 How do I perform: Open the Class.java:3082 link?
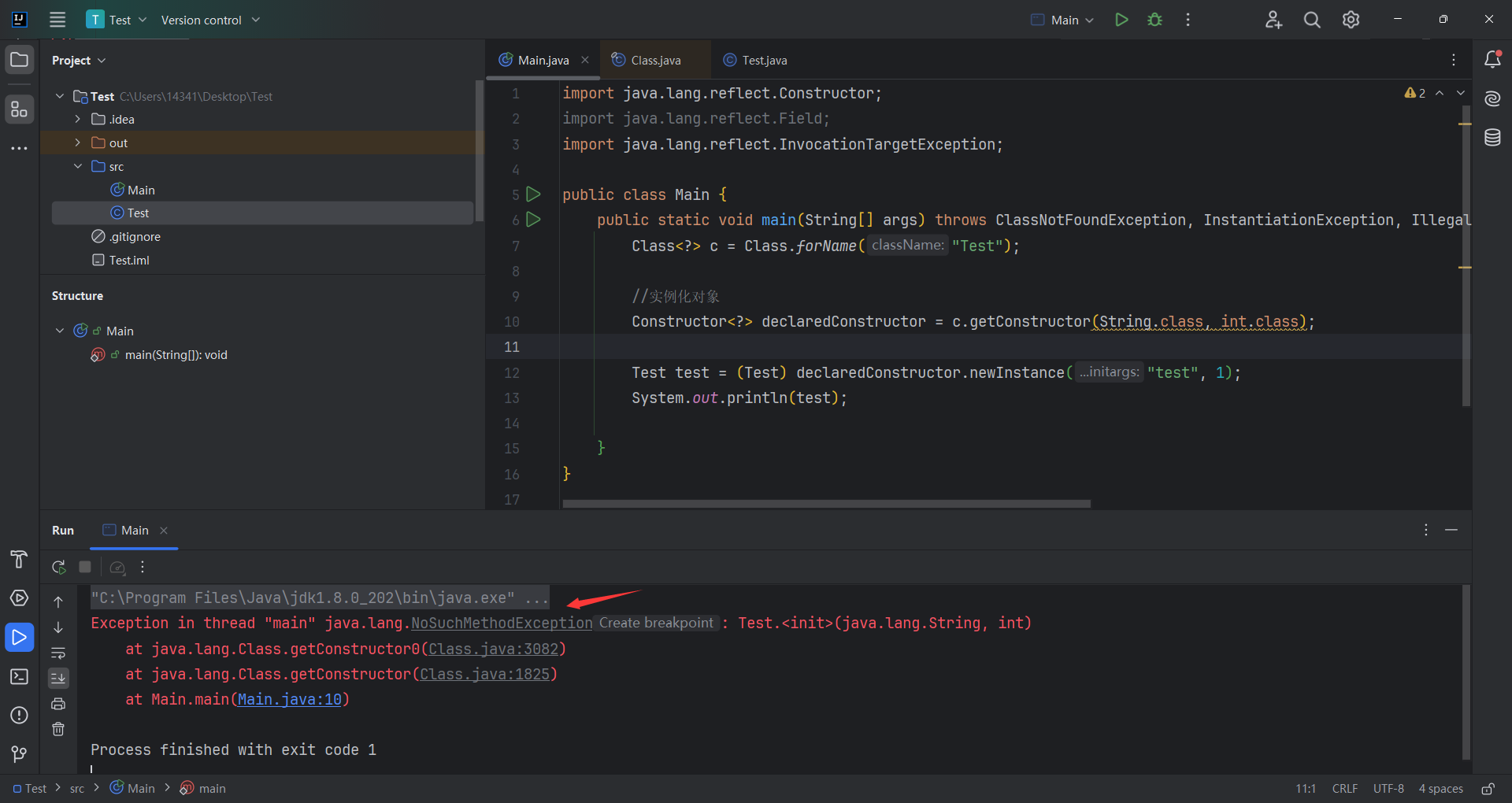[x=494, y=649]
